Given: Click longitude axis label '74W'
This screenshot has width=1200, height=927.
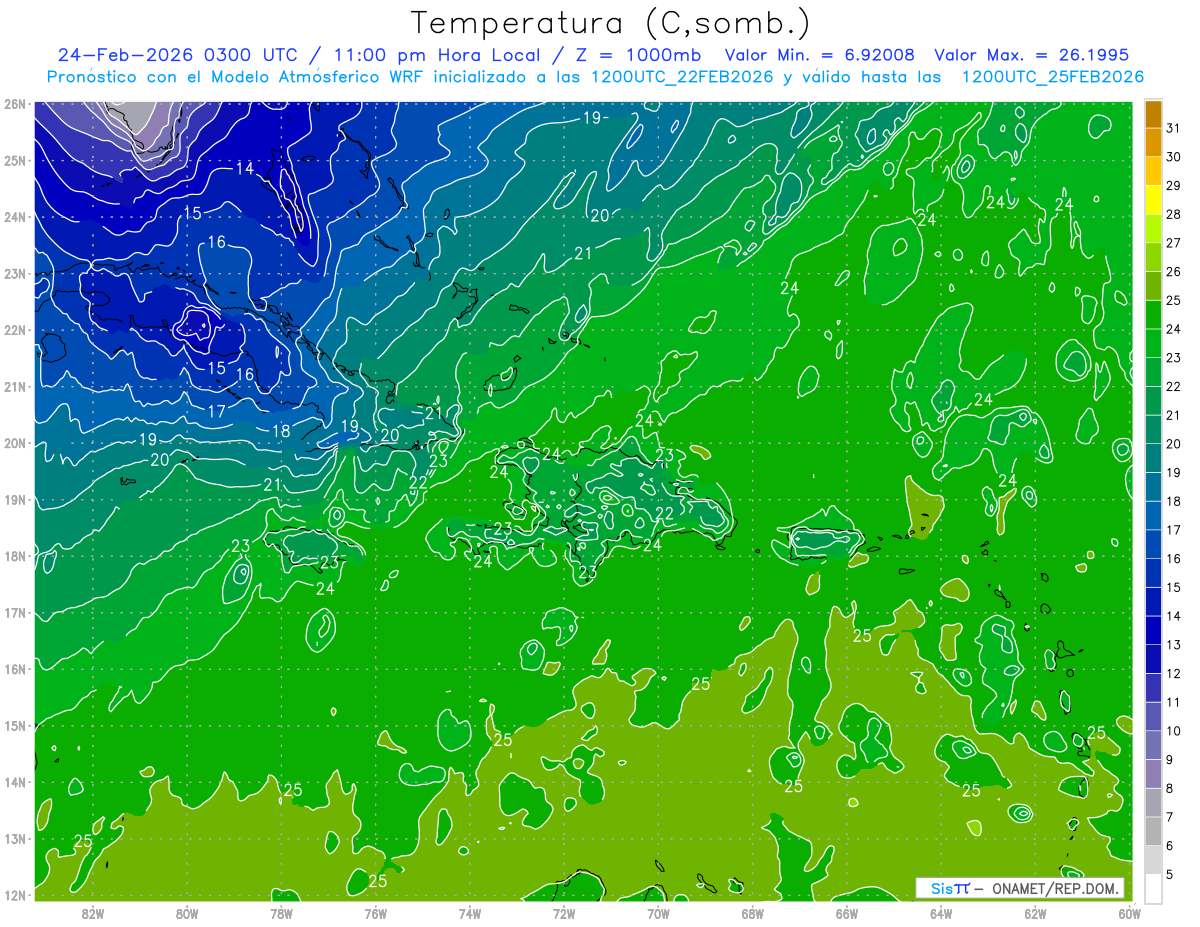Looking at the screenshot, I should pos(470,913).
